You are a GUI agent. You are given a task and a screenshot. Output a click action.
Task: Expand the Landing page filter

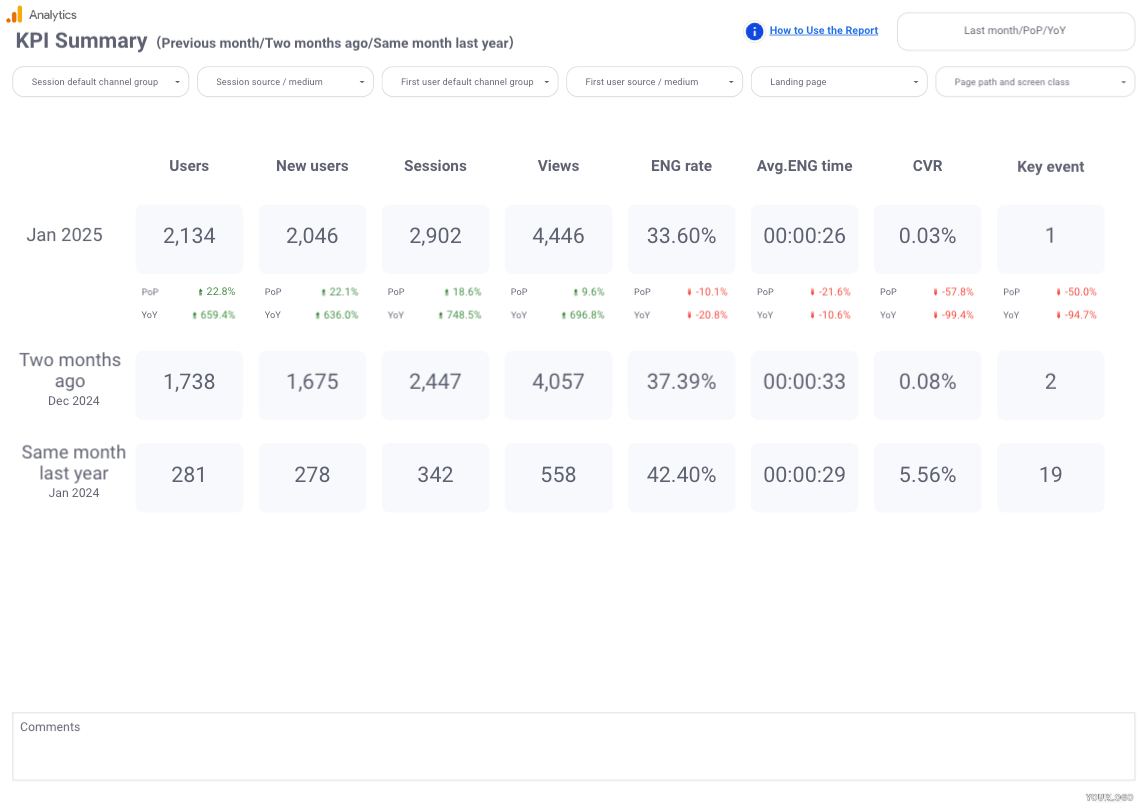click(x=839, y=82)
